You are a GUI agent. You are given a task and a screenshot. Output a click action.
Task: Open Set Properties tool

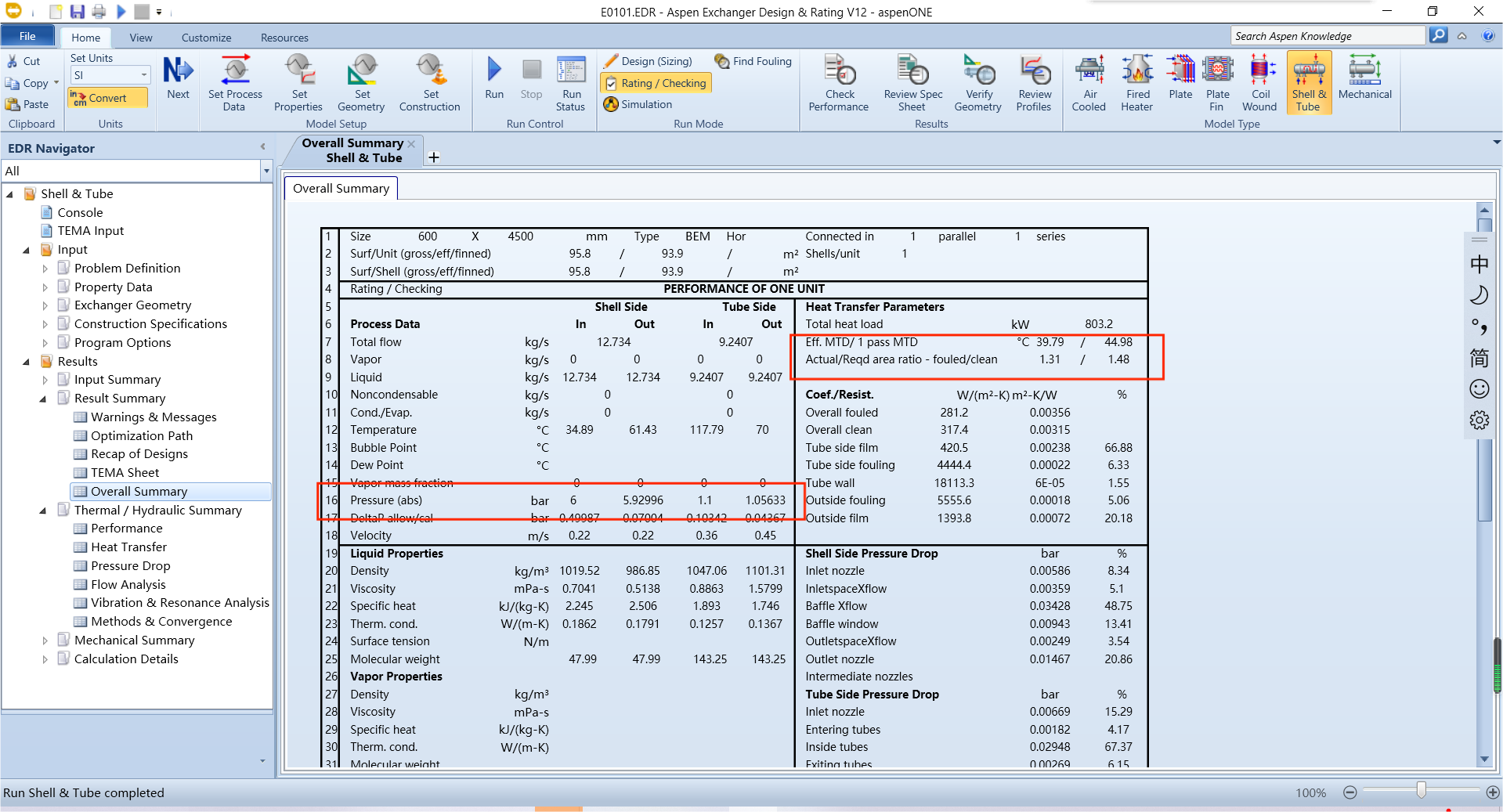tap(298, 83)
